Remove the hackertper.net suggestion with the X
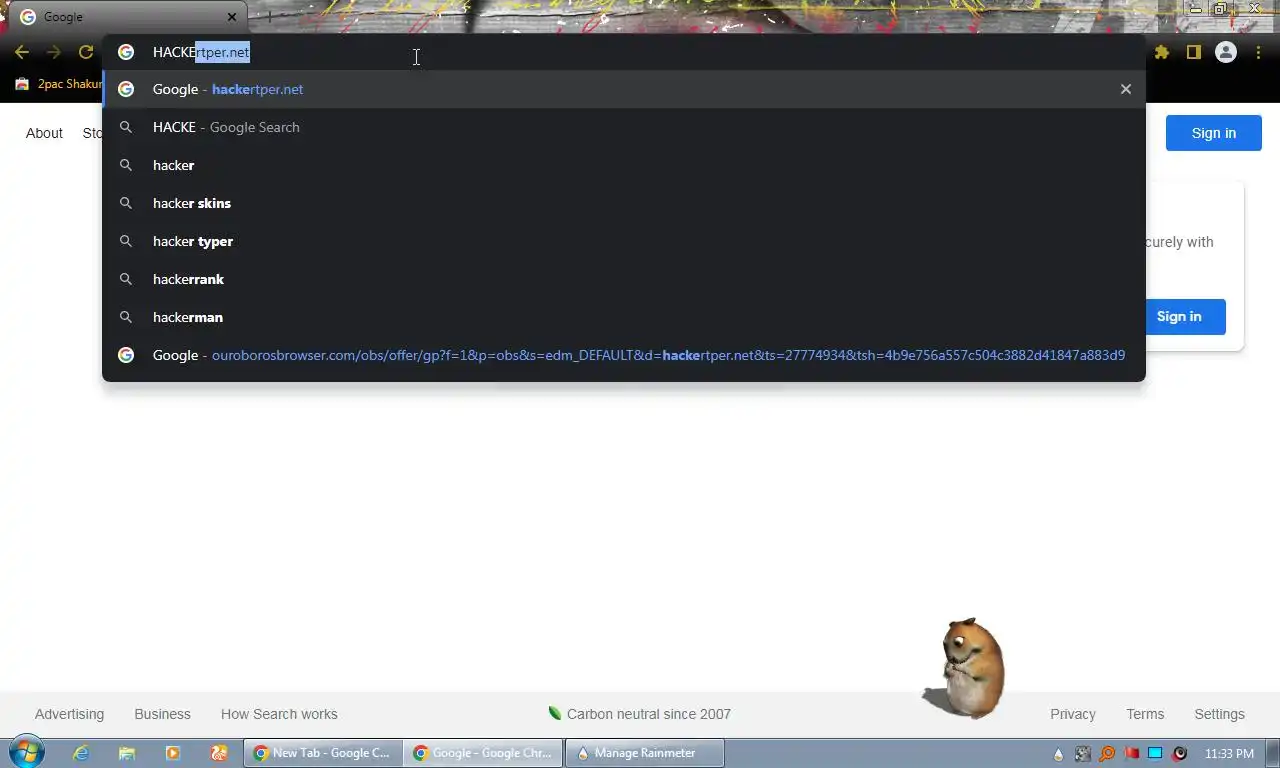The height and width of the screenshot is (768, 1280). click(1126, 89)
